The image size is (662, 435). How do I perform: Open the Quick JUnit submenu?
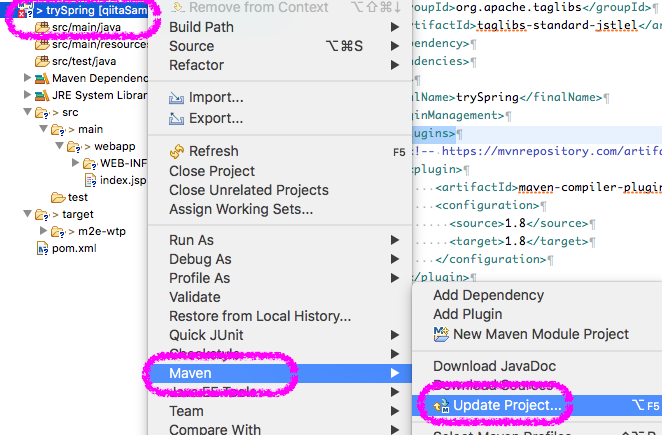point(280,335)
